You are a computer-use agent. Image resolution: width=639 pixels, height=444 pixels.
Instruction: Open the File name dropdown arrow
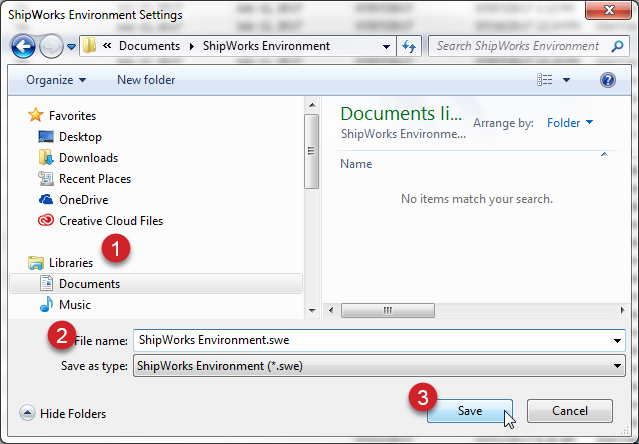[x=617, y=341]
